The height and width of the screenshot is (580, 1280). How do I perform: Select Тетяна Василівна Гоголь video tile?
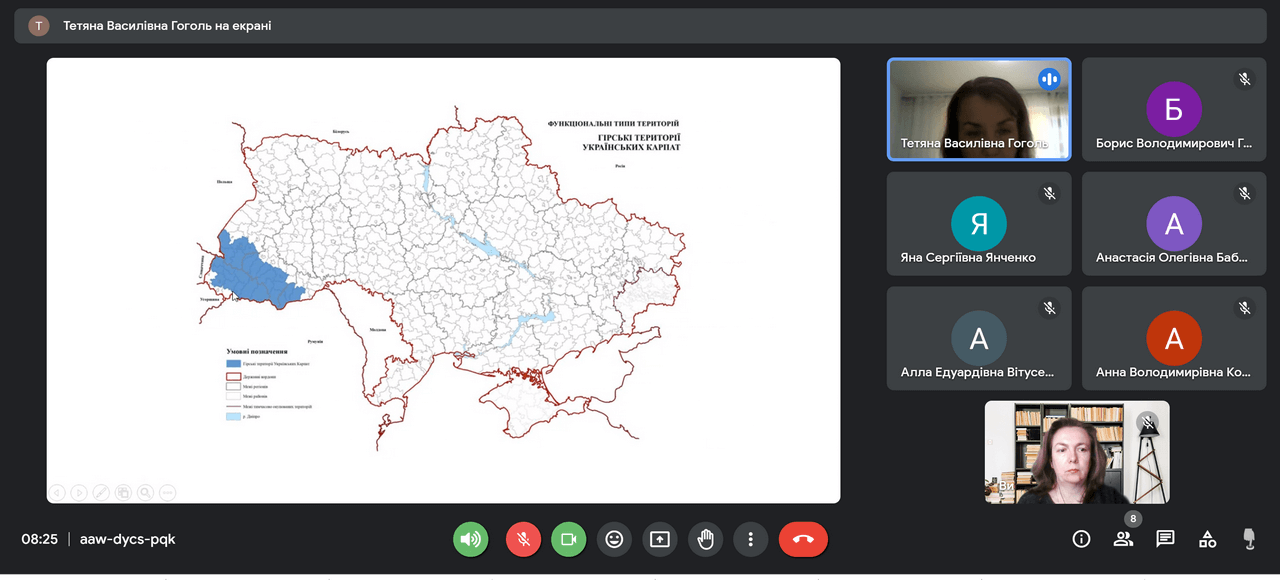pos(979,109)
